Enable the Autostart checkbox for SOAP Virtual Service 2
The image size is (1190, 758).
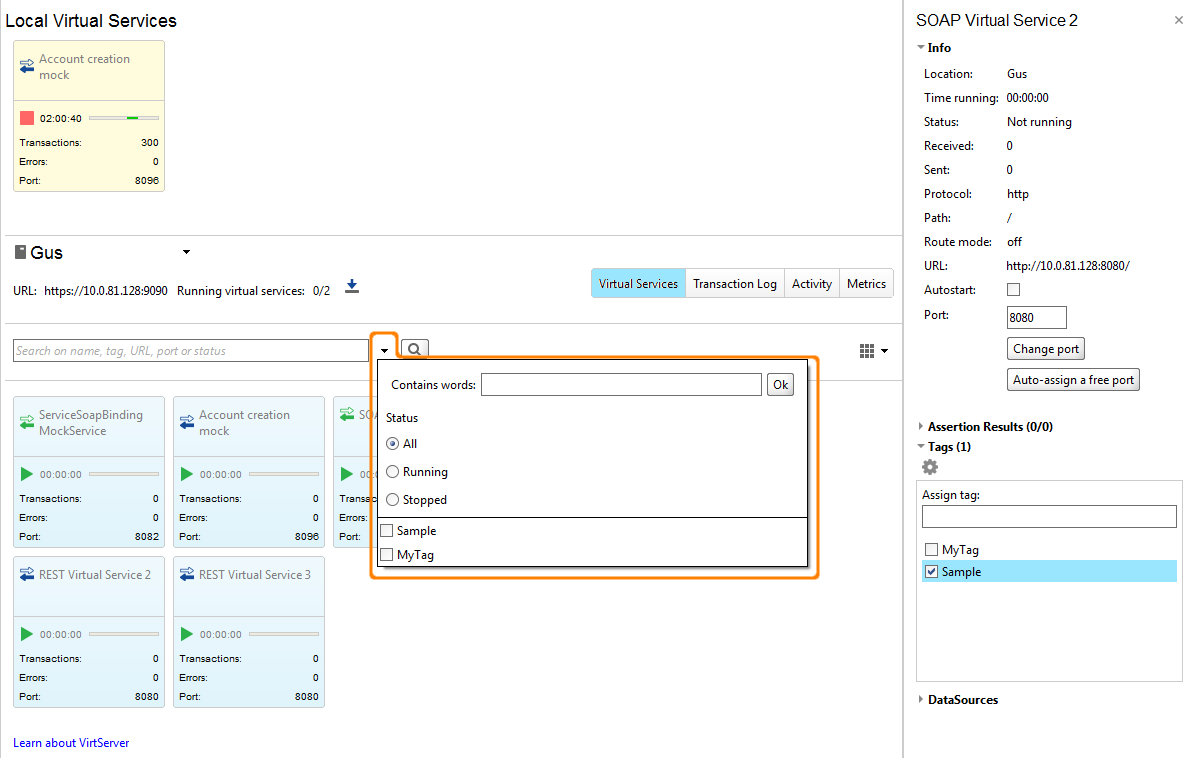point(1013,289)
